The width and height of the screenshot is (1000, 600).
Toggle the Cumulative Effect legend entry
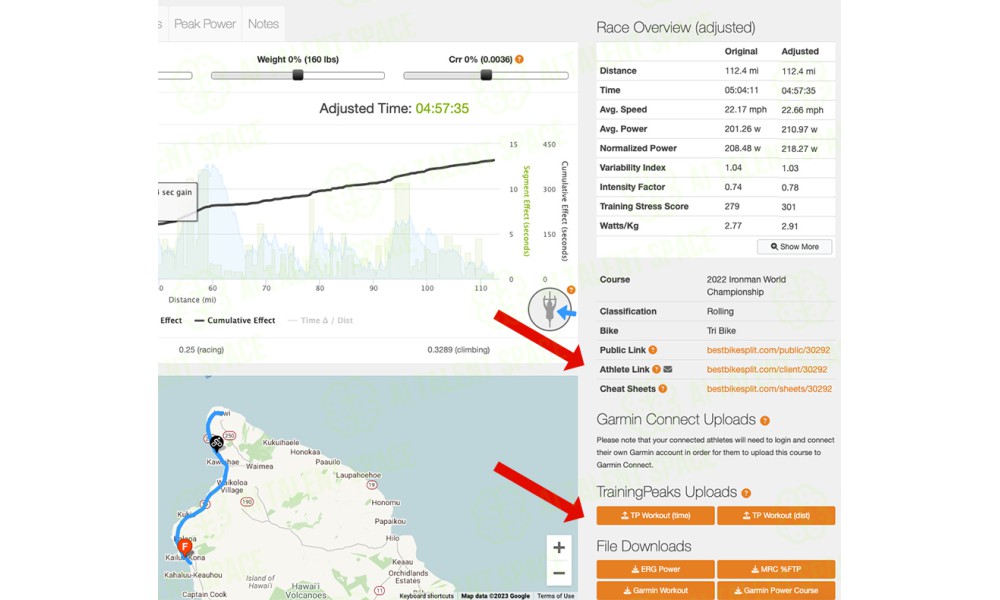(235, 321)
